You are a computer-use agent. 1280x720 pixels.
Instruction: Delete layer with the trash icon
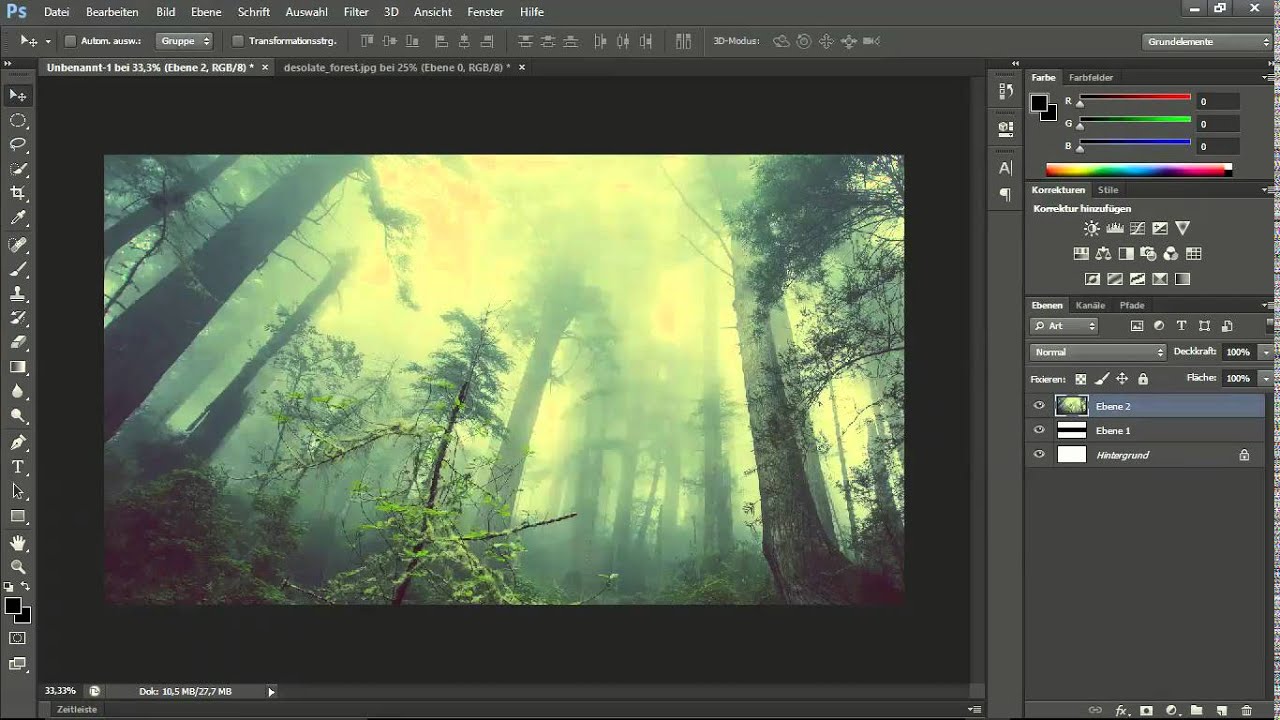(1246, 711)
